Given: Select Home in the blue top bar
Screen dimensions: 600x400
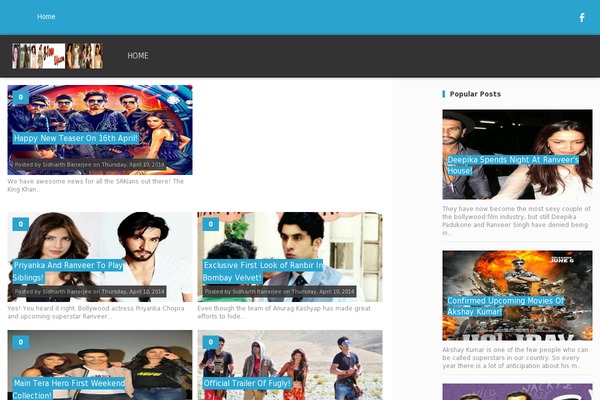Looking at the screenshot, I should pyautogui.click(x=46, y=17).
